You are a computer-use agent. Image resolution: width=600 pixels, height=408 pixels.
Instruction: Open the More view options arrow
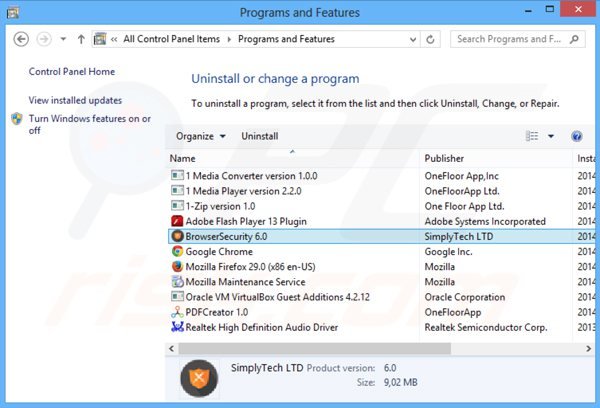[x=551, y=136]
